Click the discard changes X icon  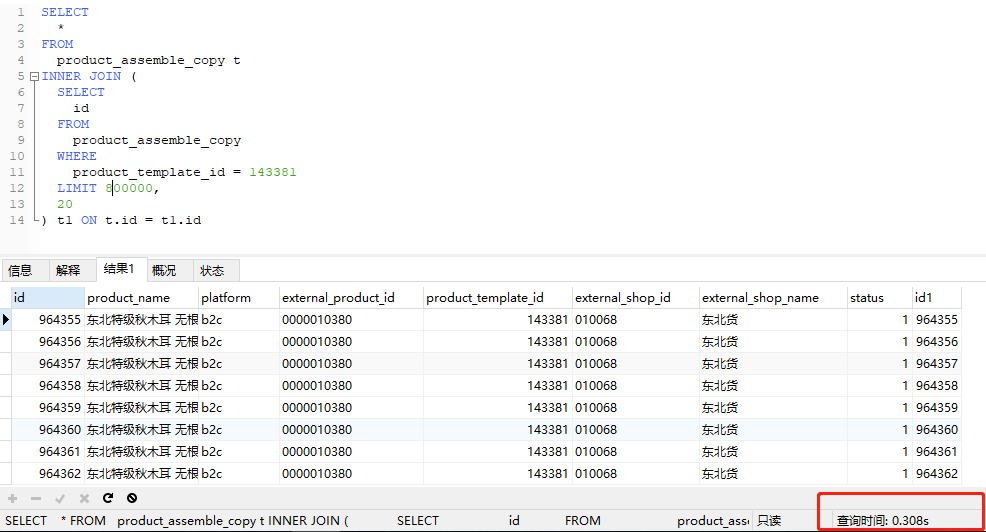[x=84, y=498]
